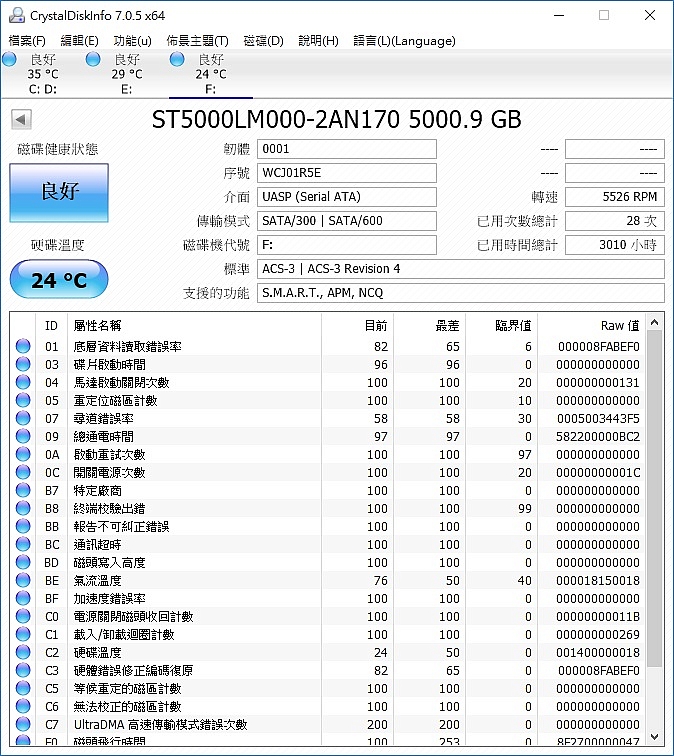
Task: Click the 良好 health status button
Action: pos(59,192)
